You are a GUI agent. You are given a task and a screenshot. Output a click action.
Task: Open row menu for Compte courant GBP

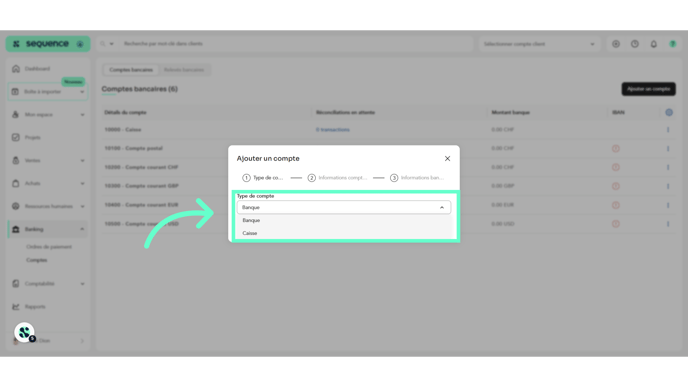[668, 186]
